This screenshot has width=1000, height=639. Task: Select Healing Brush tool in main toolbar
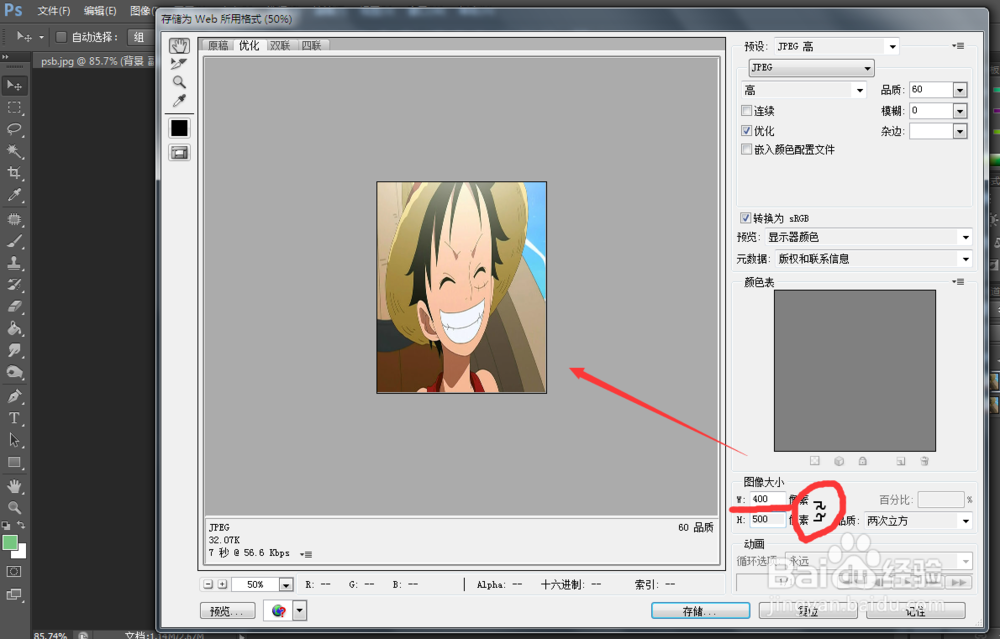click(14, 219)
